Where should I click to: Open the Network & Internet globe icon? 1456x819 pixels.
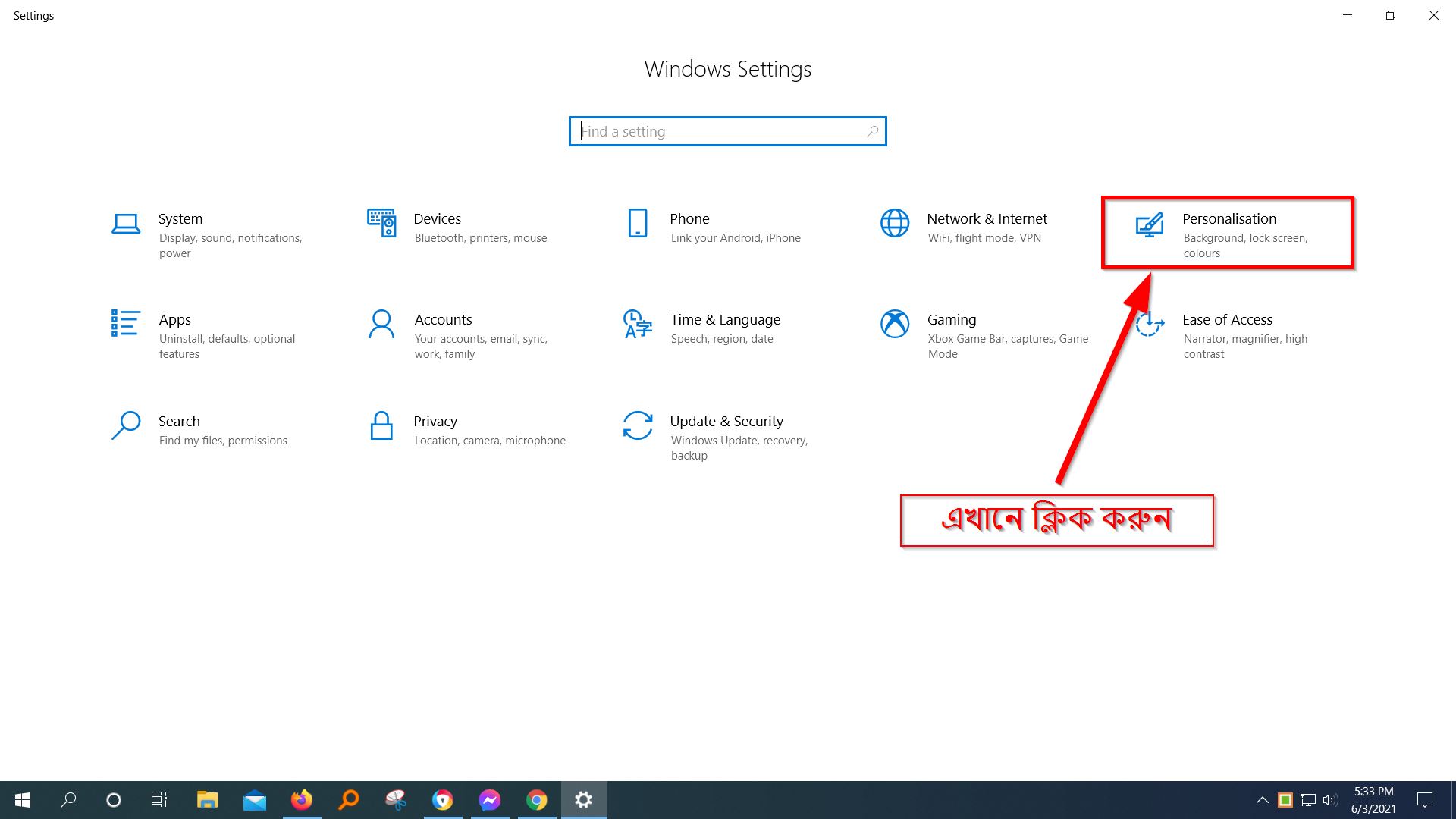click(895, 223)
